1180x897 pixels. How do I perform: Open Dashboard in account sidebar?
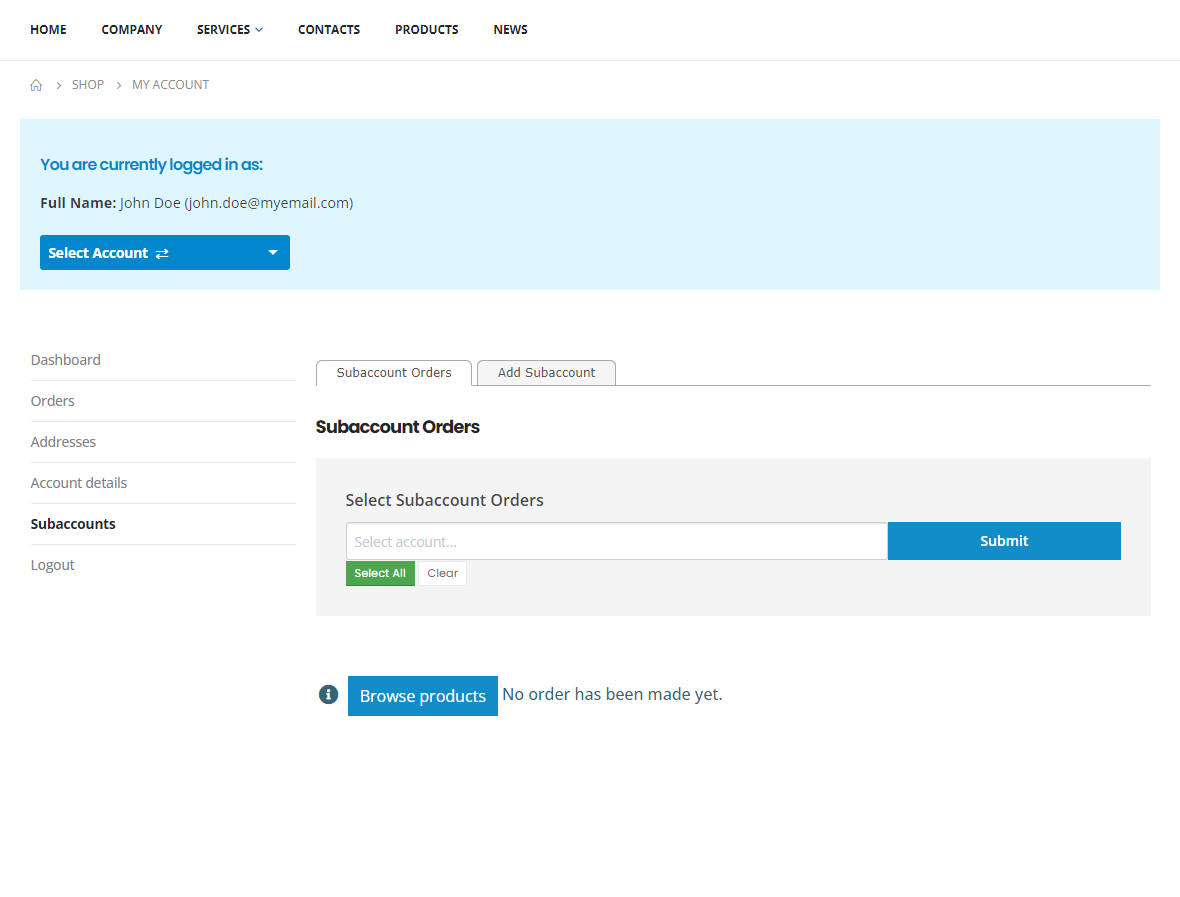65,360
